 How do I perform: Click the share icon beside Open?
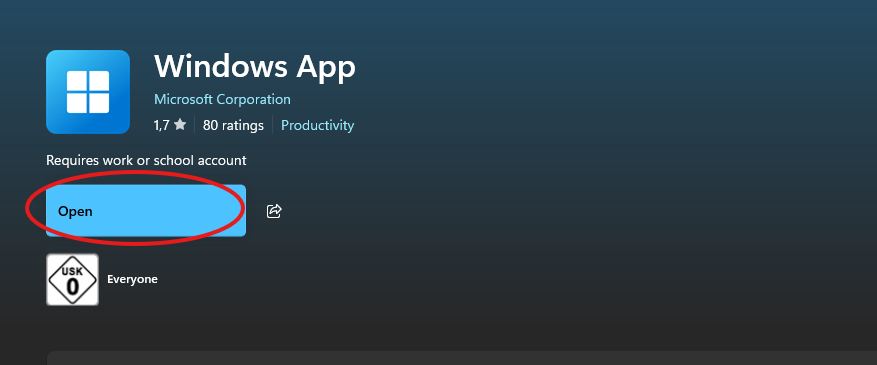point(274,211)
